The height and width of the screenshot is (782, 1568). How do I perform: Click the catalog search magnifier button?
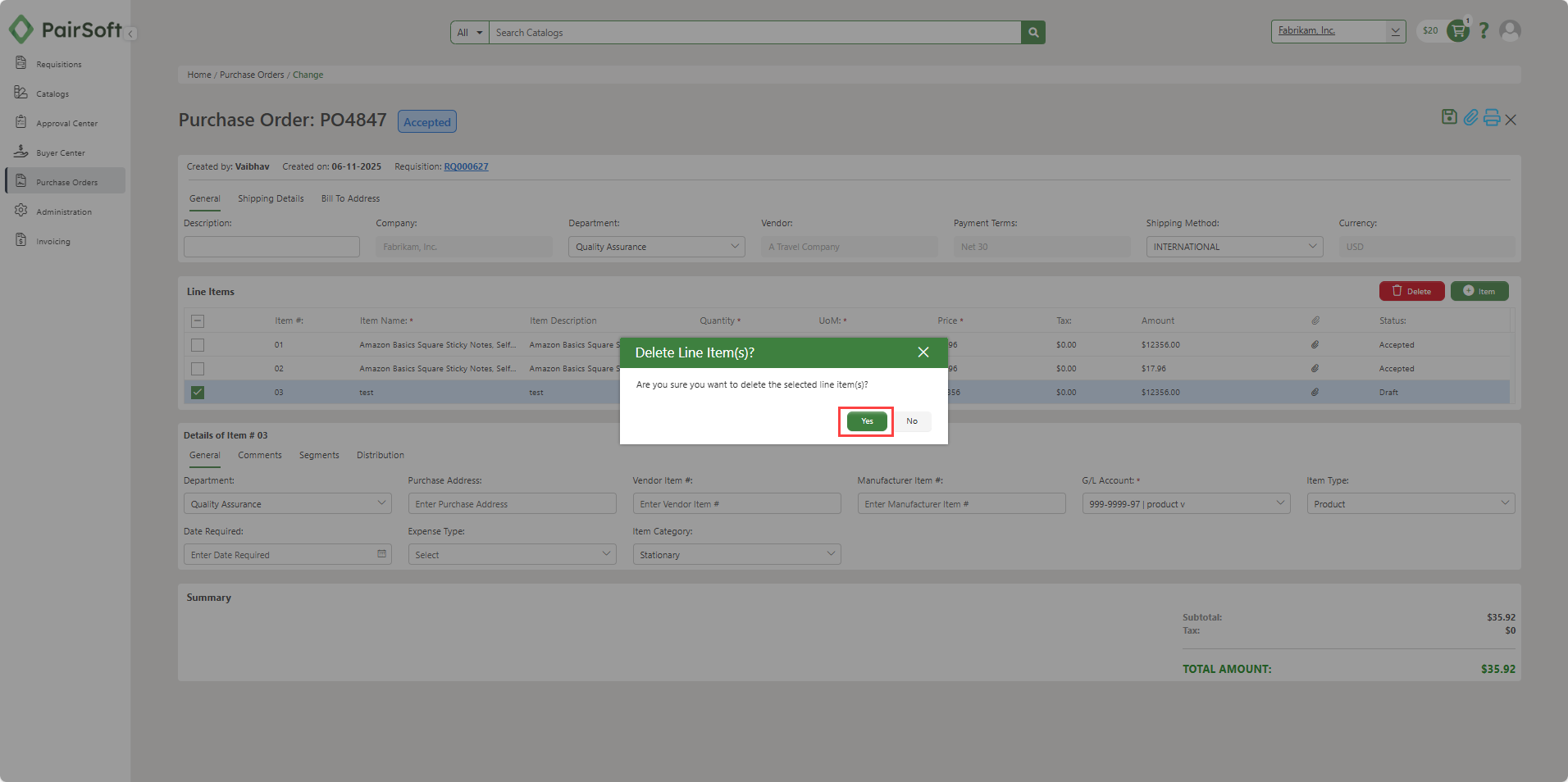click(1033, 33)
